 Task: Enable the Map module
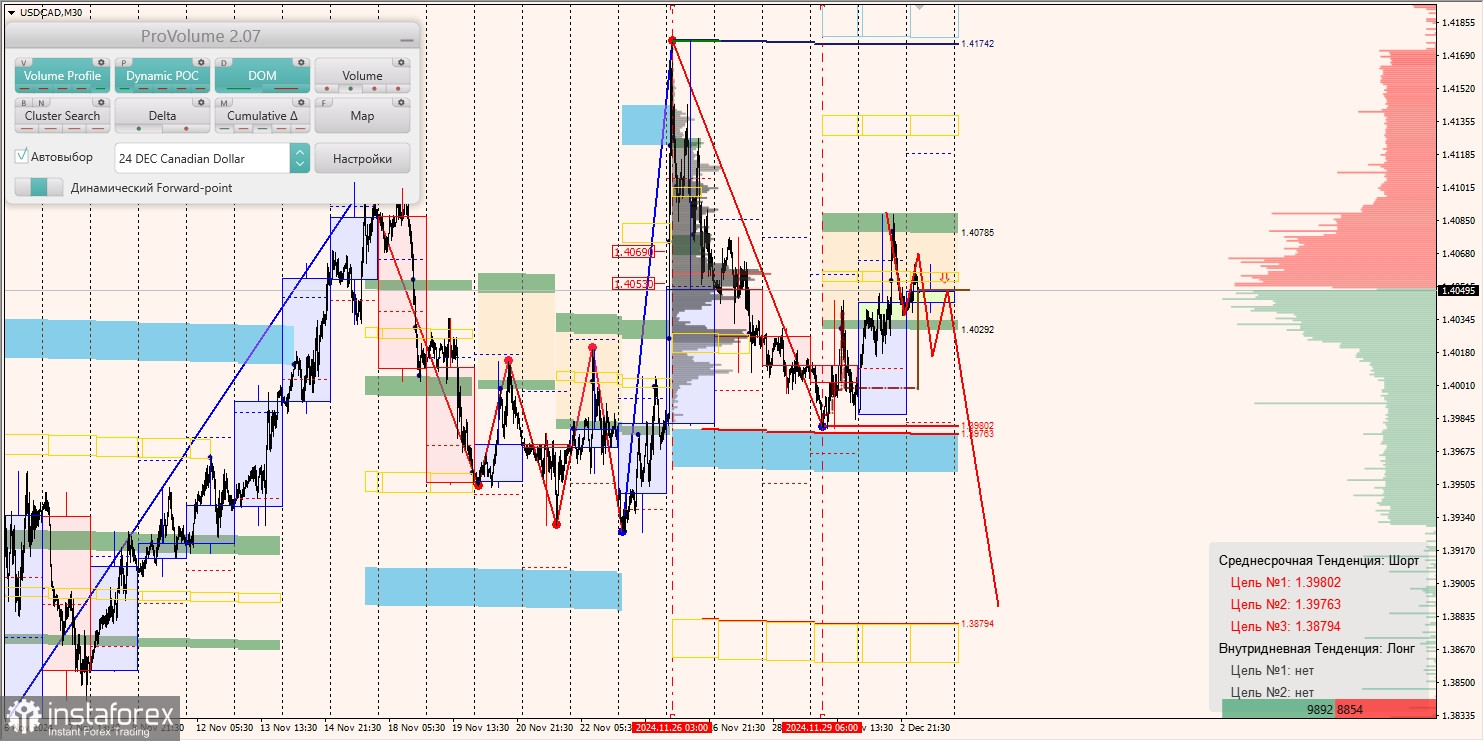362,116
